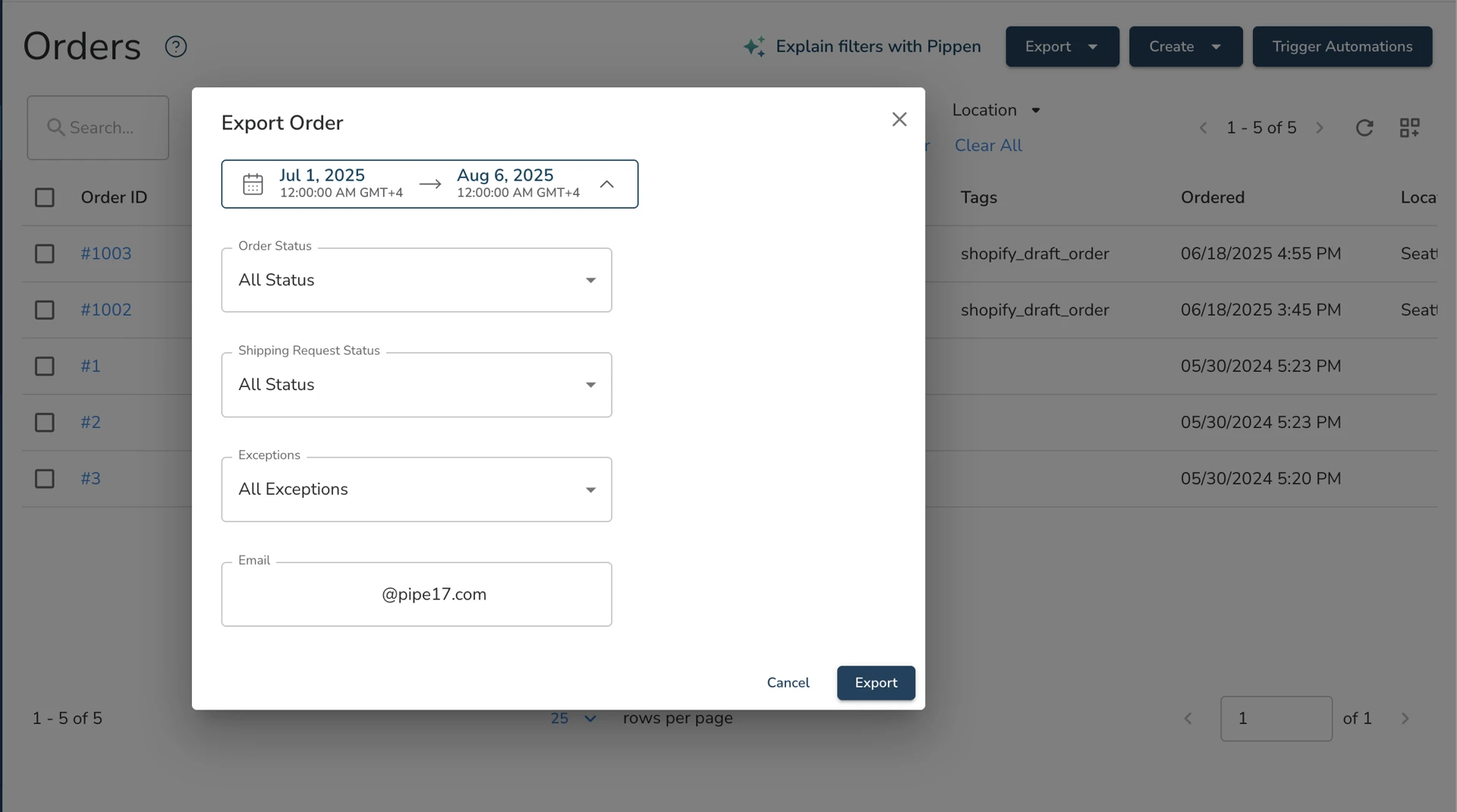
Task: Collapse the date range picker chevron
Action: (606, 184)
